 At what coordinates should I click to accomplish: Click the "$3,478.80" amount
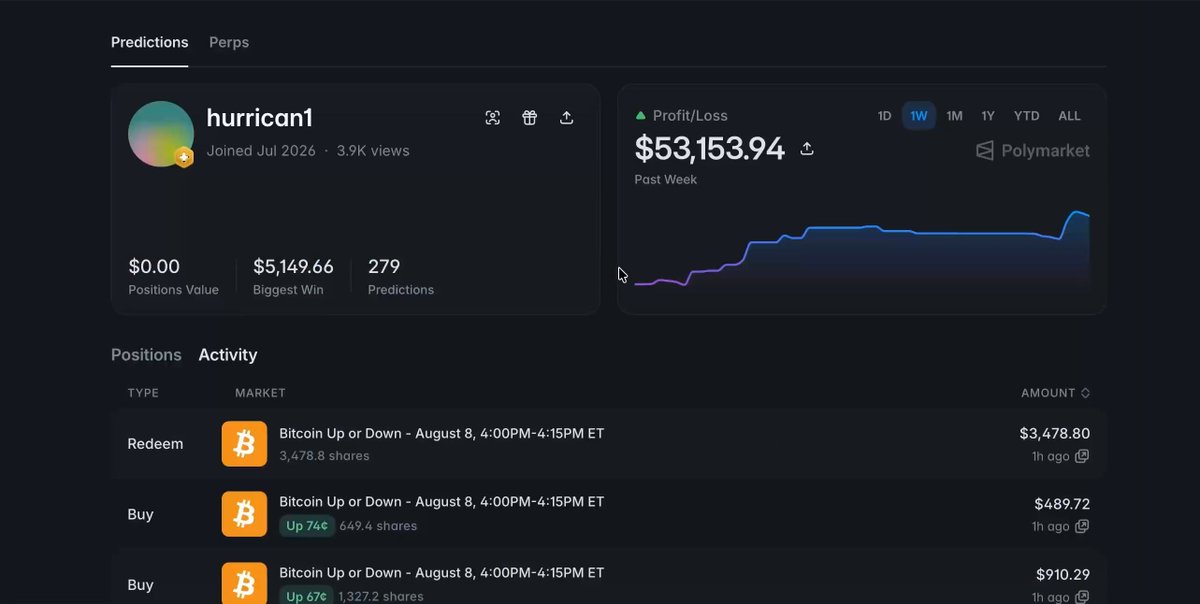tap(1055, 434)
